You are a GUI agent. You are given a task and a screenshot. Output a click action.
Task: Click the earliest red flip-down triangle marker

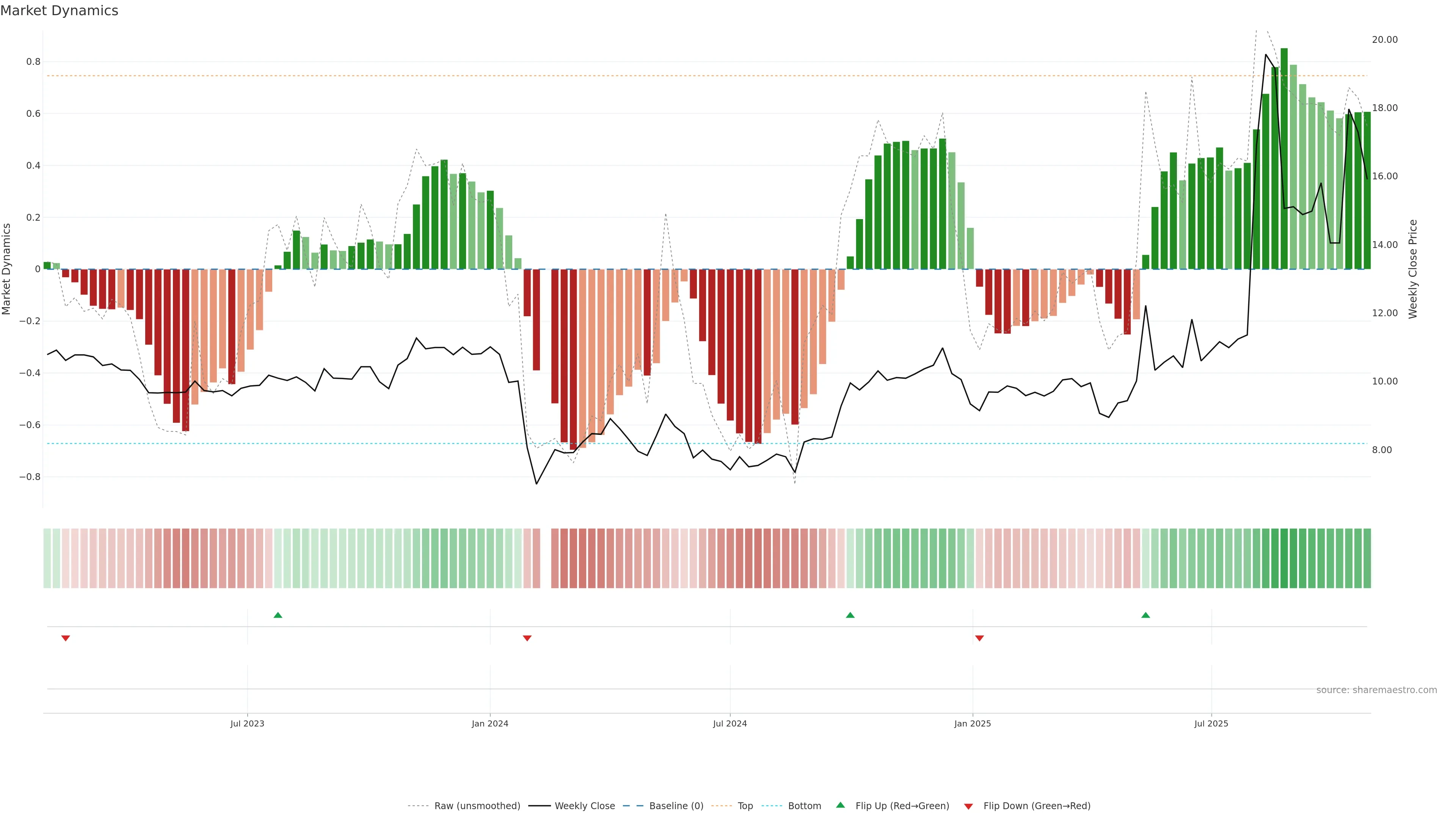pos(66,638)
